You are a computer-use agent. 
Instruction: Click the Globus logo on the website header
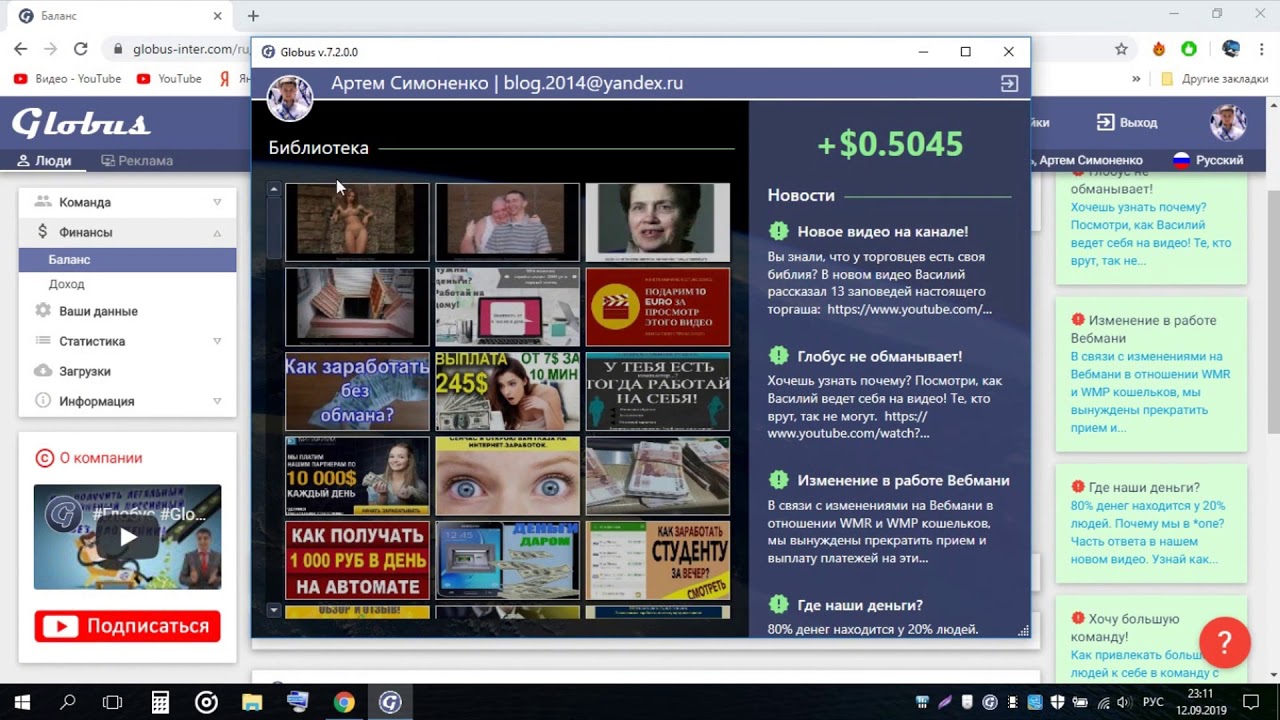point(81,123)
